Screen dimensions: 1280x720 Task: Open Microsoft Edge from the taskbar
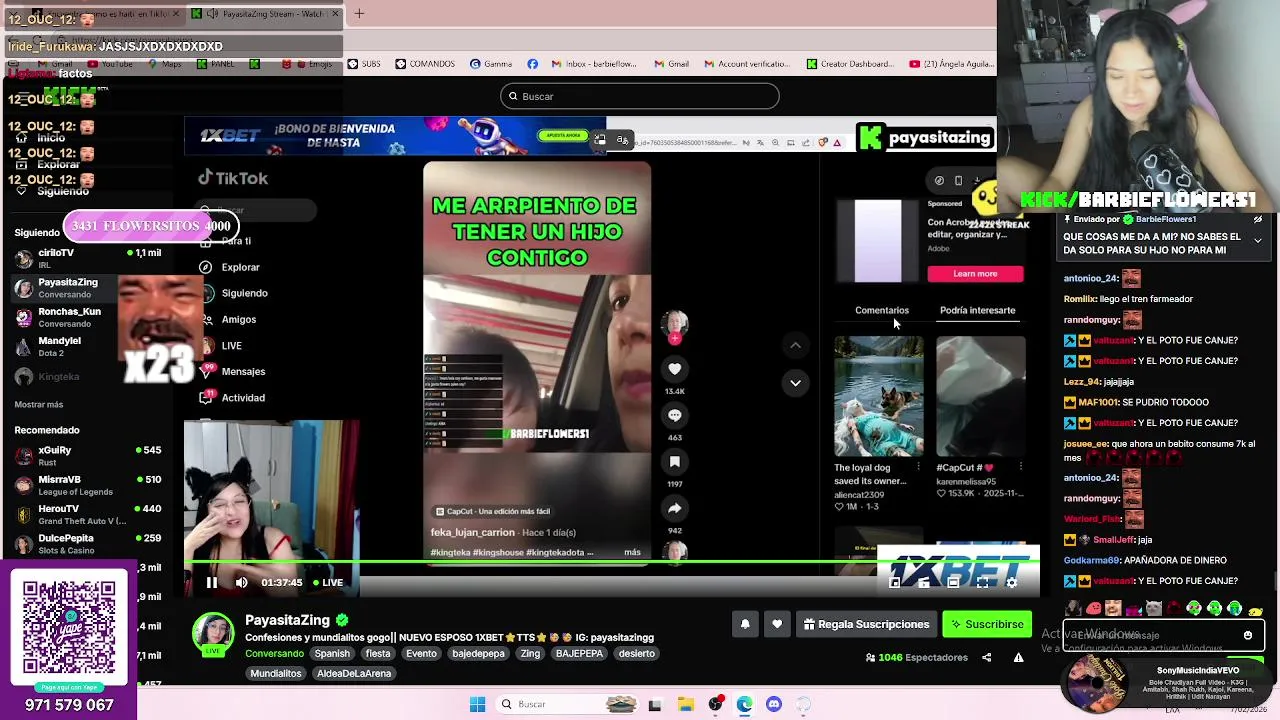[745, 704]
